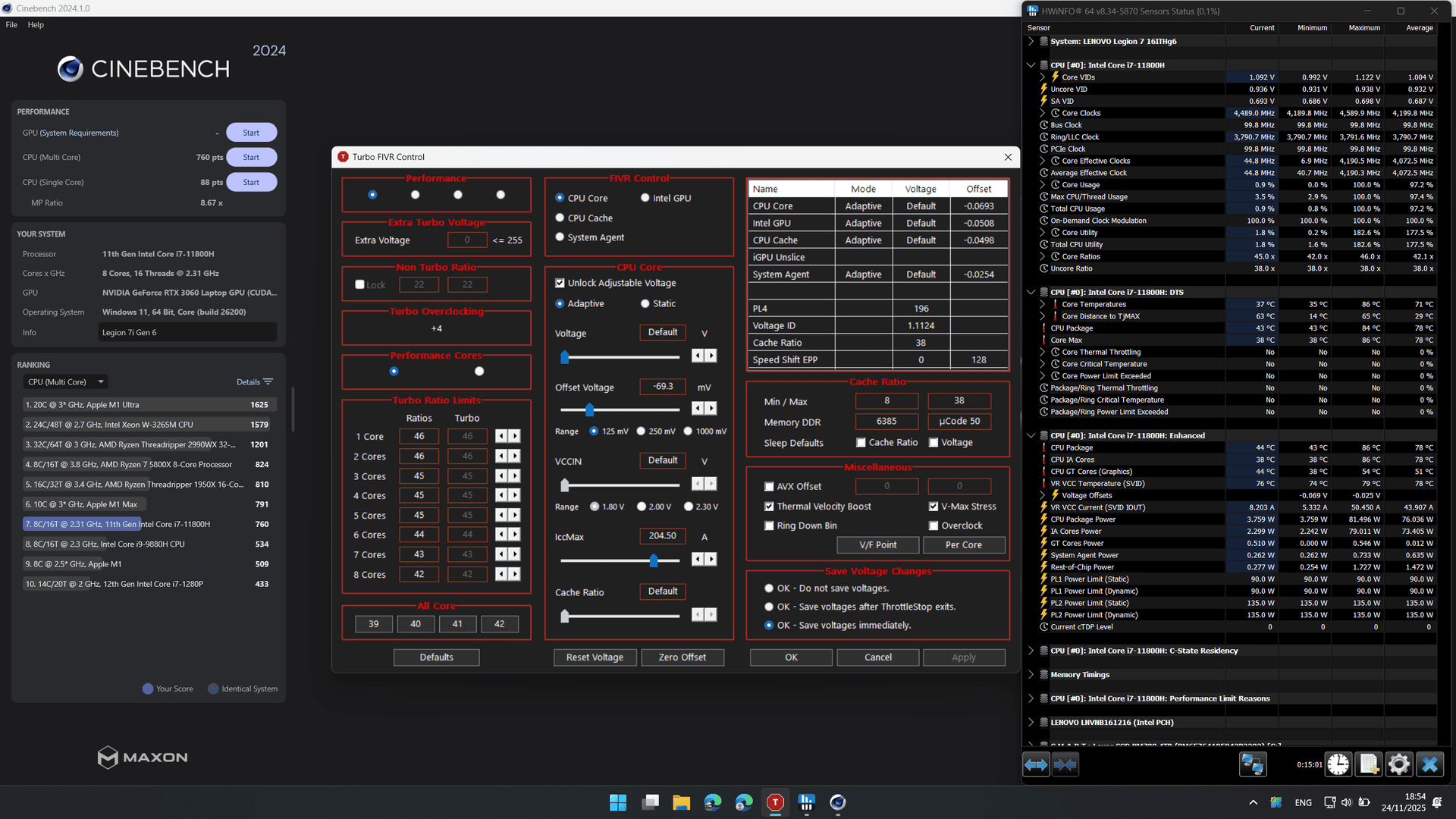Image resolution: width=1456 pixels, height=819 pixels.
Task: Click HWiNFO expand columns arrows icon
Action: [1036, 764]
